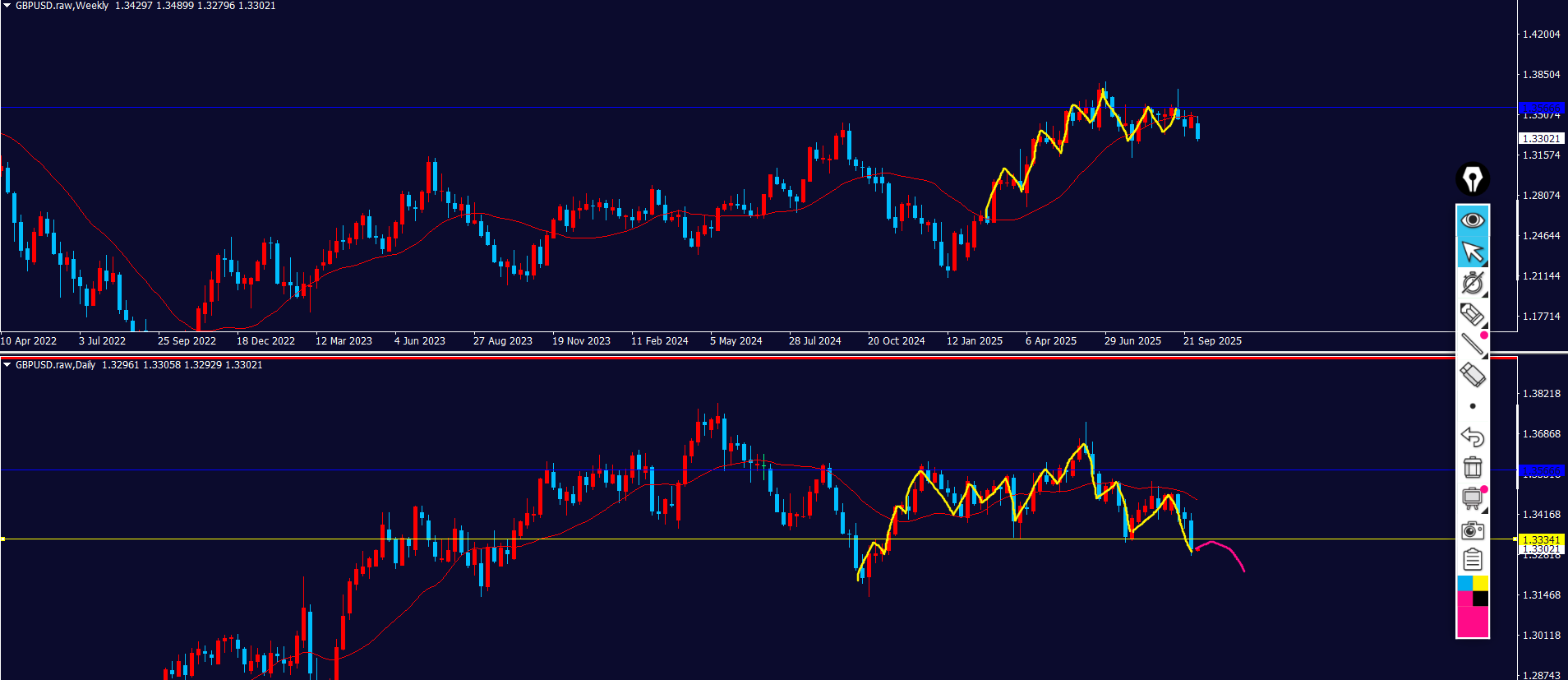
Task: Pick the cyan color swatch
Action: pos(1464,583)
